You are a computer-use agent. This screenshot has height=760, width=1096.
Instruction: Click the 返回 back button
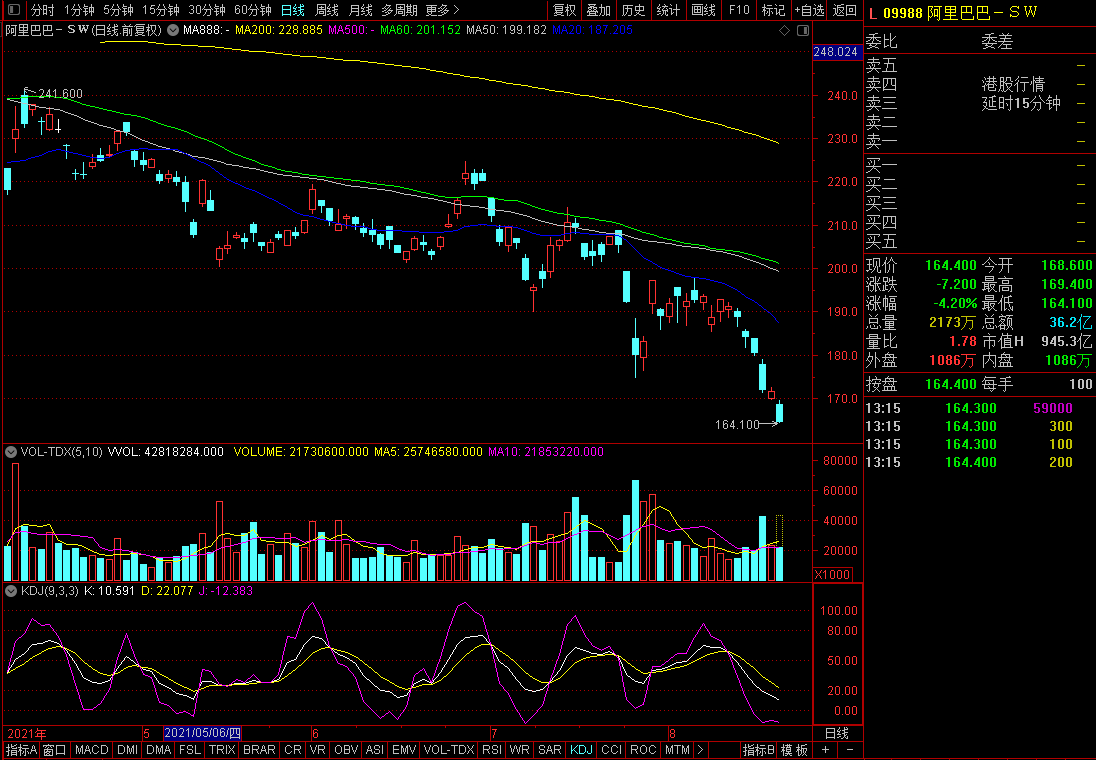pos(844,10)
